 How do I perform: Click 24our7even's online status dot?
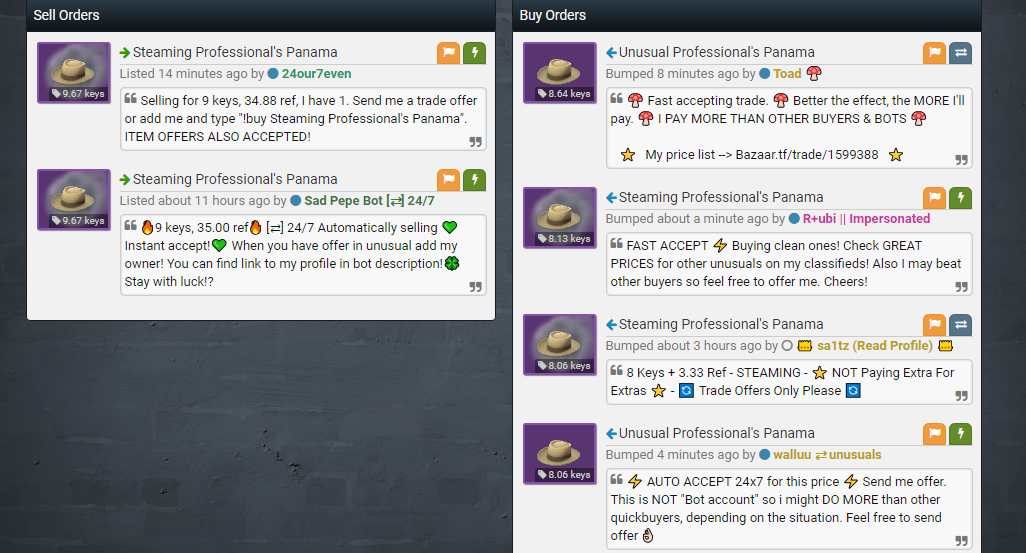tap(273, 74)
